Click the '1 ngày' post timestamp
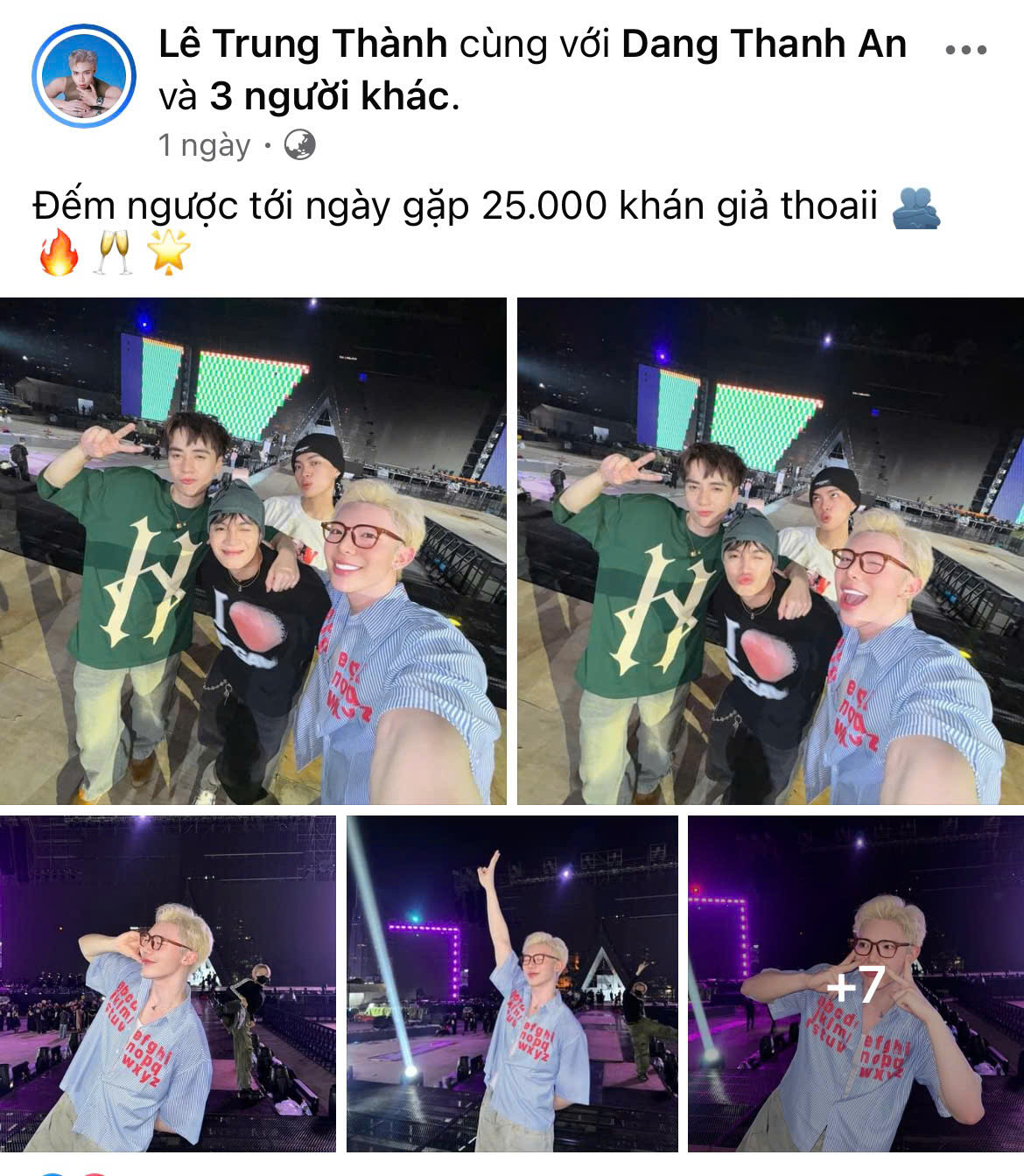The image size is (1024, 1176). pos(204,145)
